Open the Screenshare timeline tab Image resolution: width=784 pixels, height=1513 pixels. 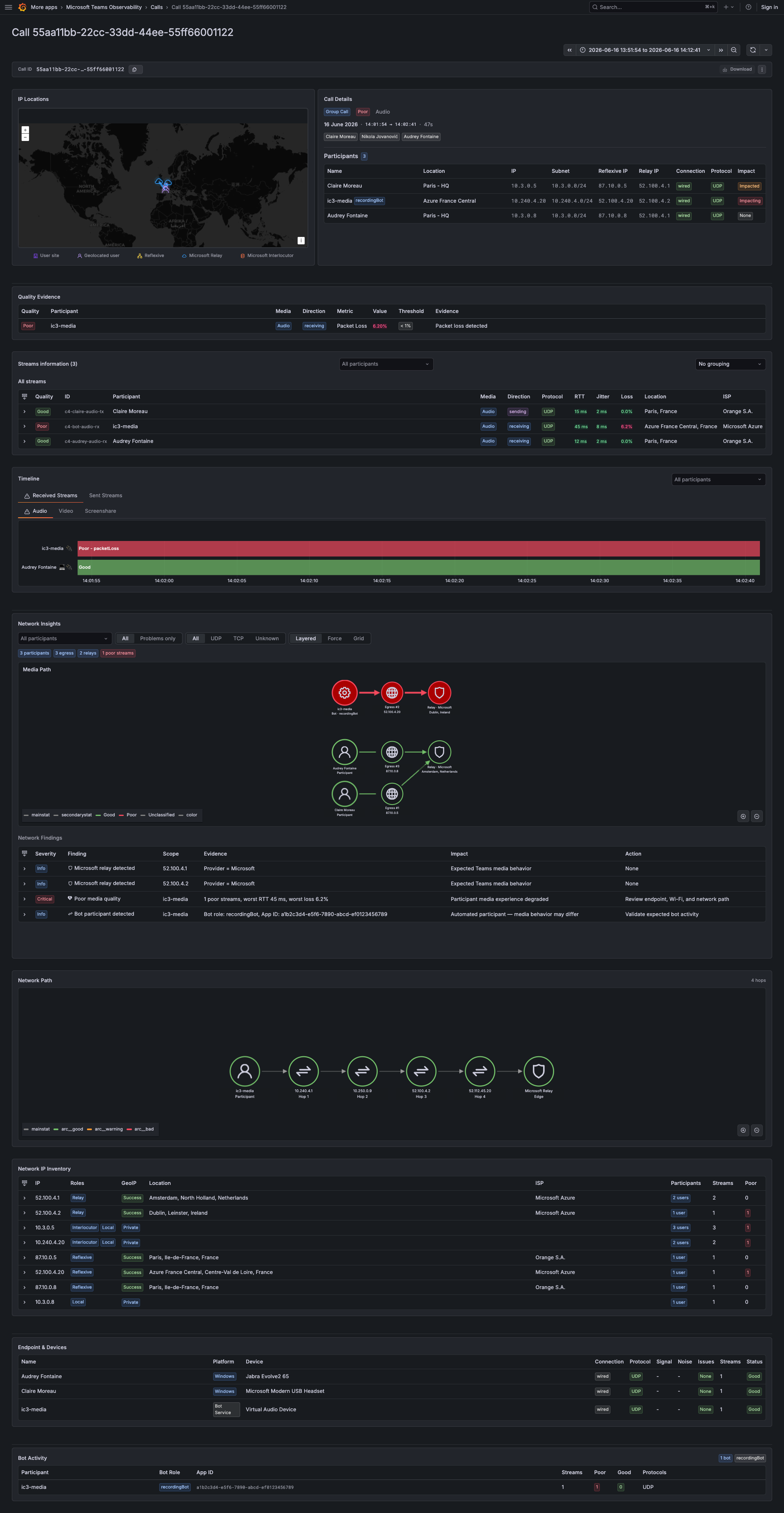[x=100, y=511]
